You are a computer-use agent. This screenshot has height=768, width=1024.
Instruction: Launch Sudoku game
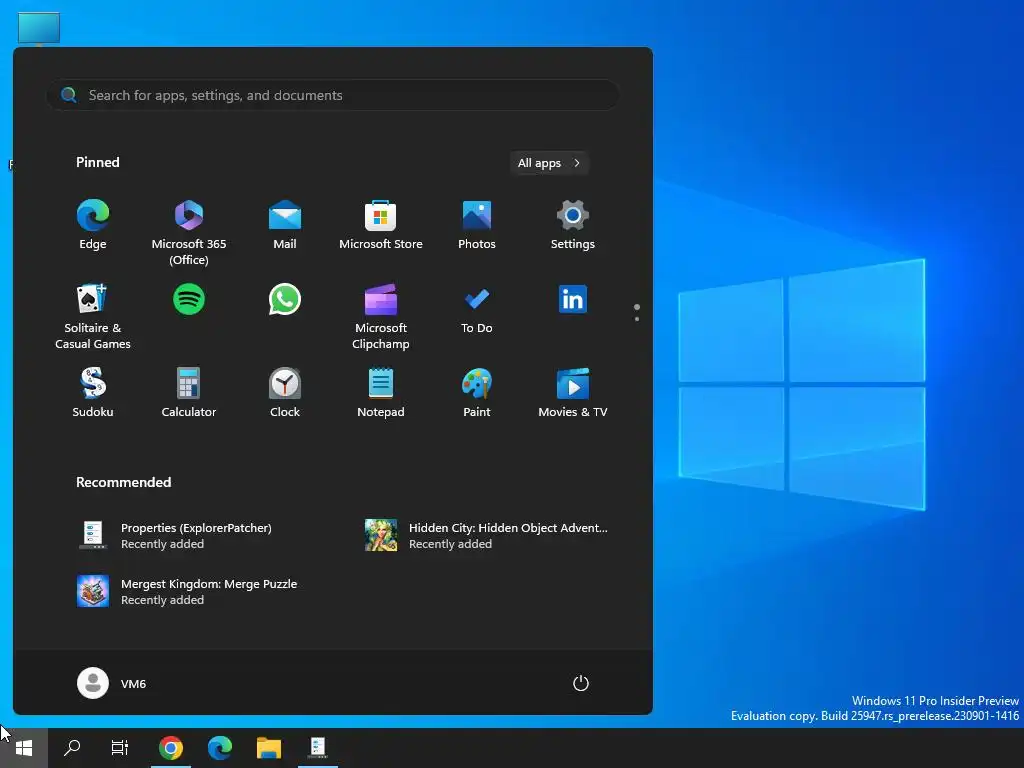point(93,393)
